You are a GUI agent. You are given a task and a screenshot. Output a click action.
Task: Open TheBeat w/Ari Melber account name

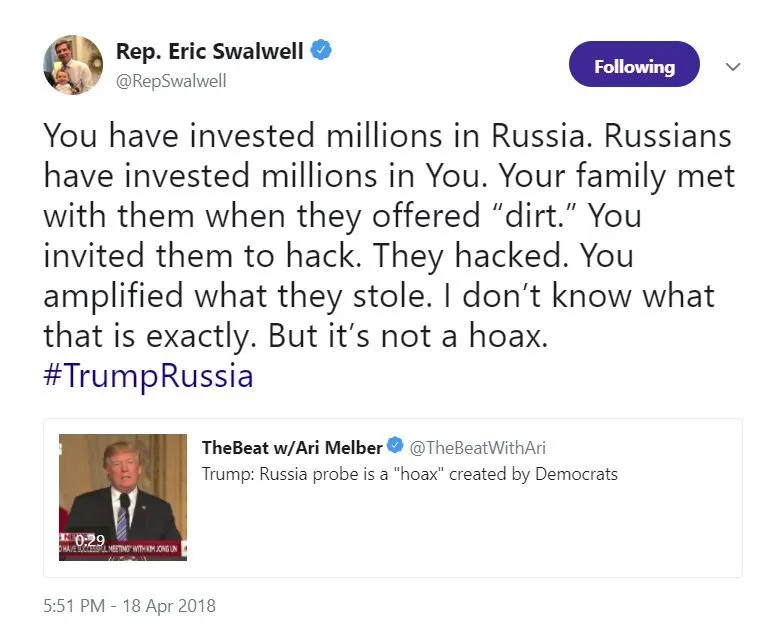292,447
